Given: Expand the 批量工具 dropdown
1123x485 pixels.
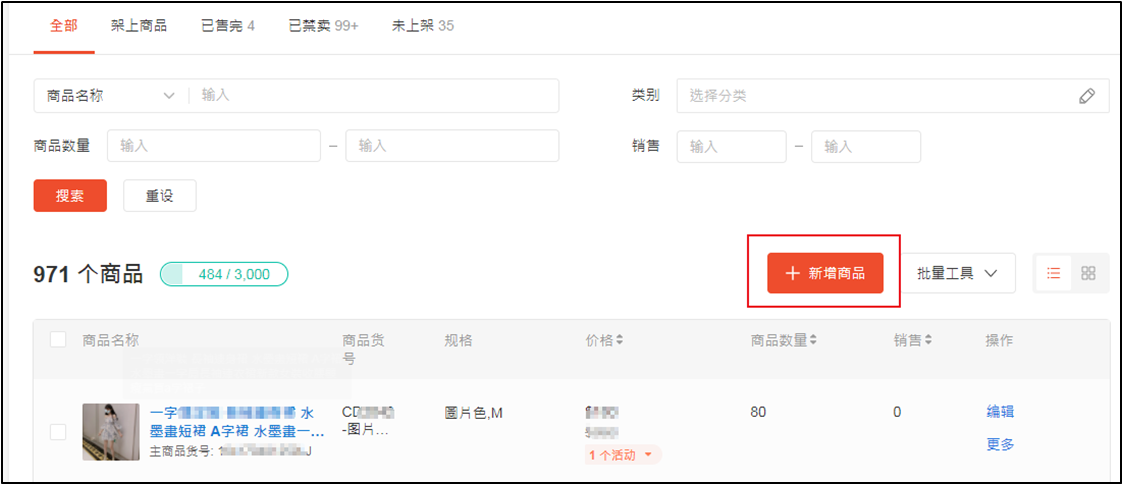Looking at the screenshot, I should [x=958, y=273].
